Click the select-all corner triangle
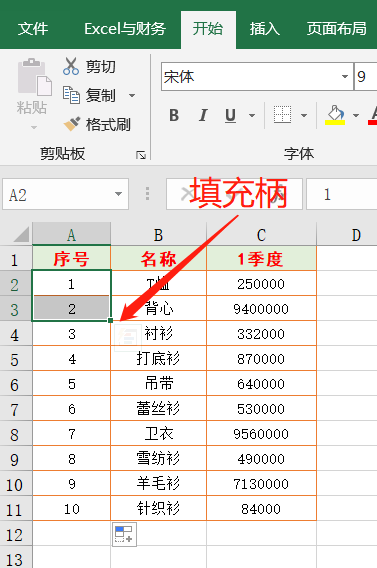Image resolution: width=377 pixels, height=568 pixels. (21, 234)
